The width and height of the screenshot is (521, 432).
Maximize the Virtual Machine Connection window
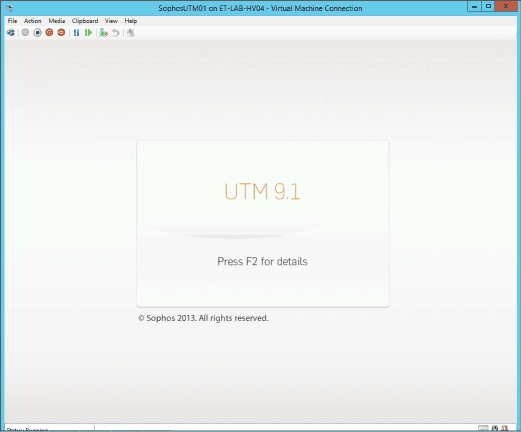pyautogui.click(x=488, y=6)
